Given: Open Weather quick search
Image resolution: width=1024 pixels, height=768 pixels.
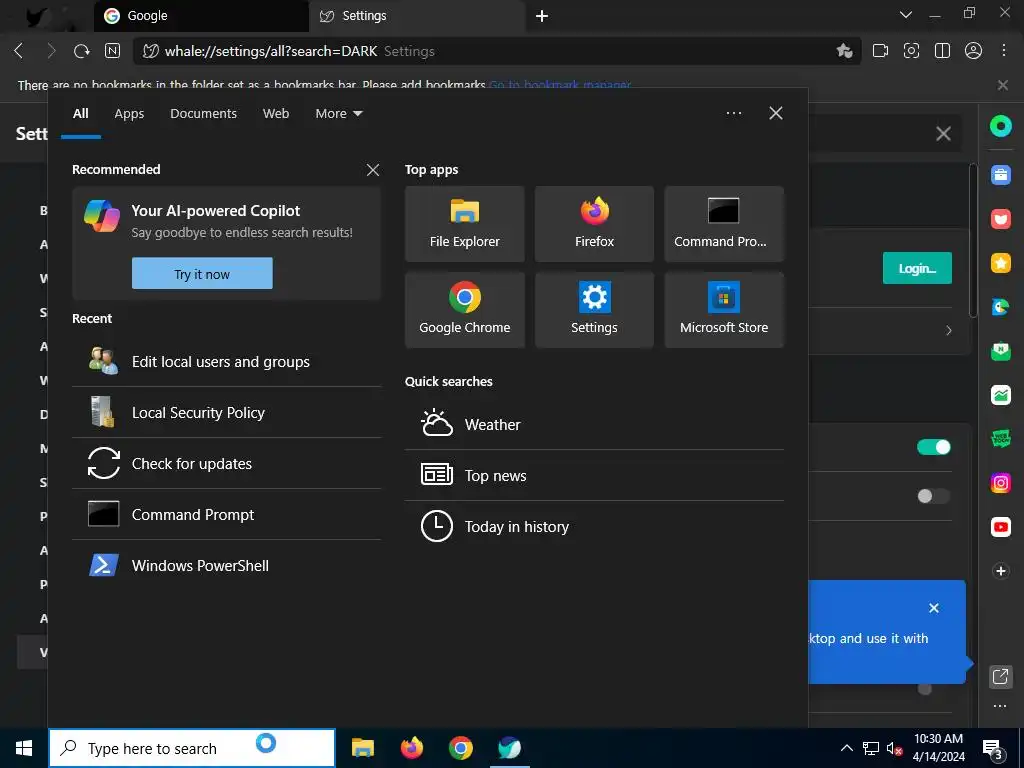Looking at the screenshot, I should (x=594, y=424).
